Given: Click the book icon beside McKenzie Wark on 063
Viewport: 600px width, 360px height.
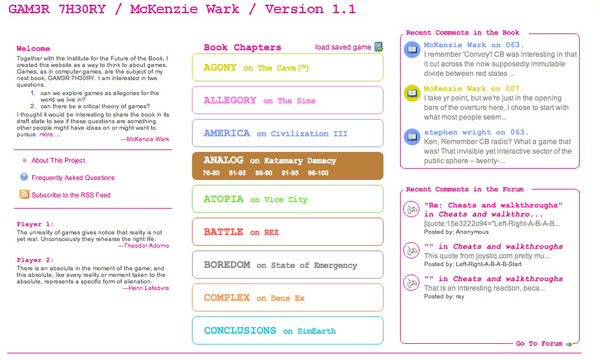Looking at the screenshot, I should [x=412, y=50].
